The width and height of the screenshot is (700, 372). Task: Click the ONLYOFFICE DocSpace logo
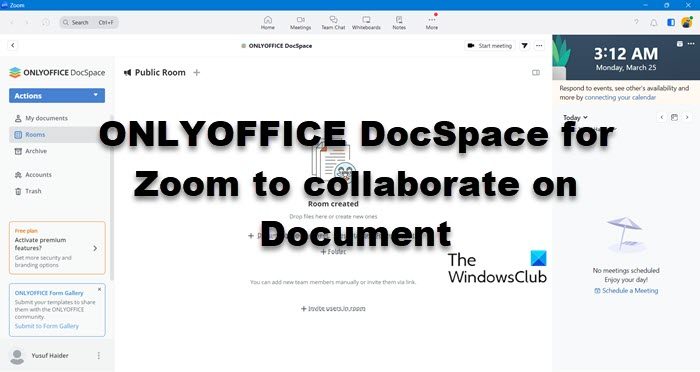pos(57,72)
